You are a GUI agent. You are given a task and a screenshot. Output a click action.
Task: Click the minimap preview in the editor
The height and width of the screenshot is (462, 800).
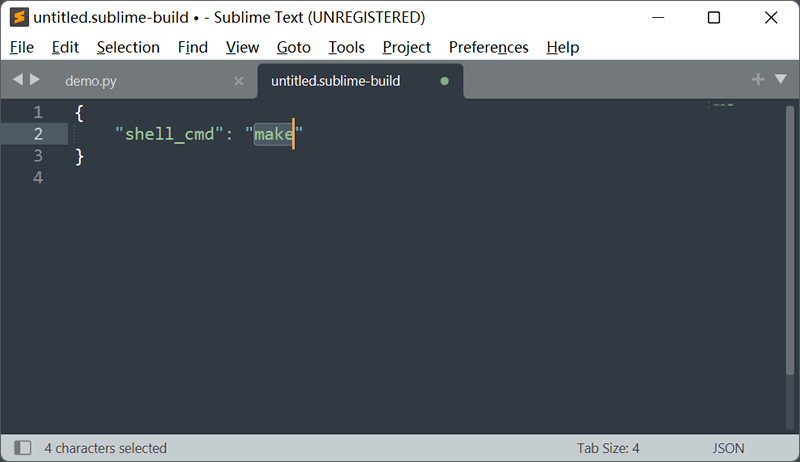pos(721,105)
